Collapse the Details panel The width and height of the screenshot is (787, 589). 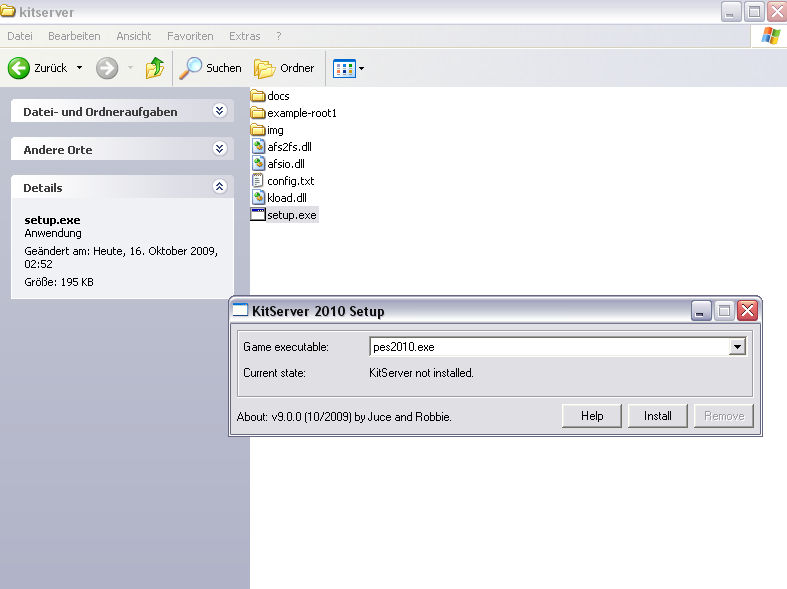point(219,187)
